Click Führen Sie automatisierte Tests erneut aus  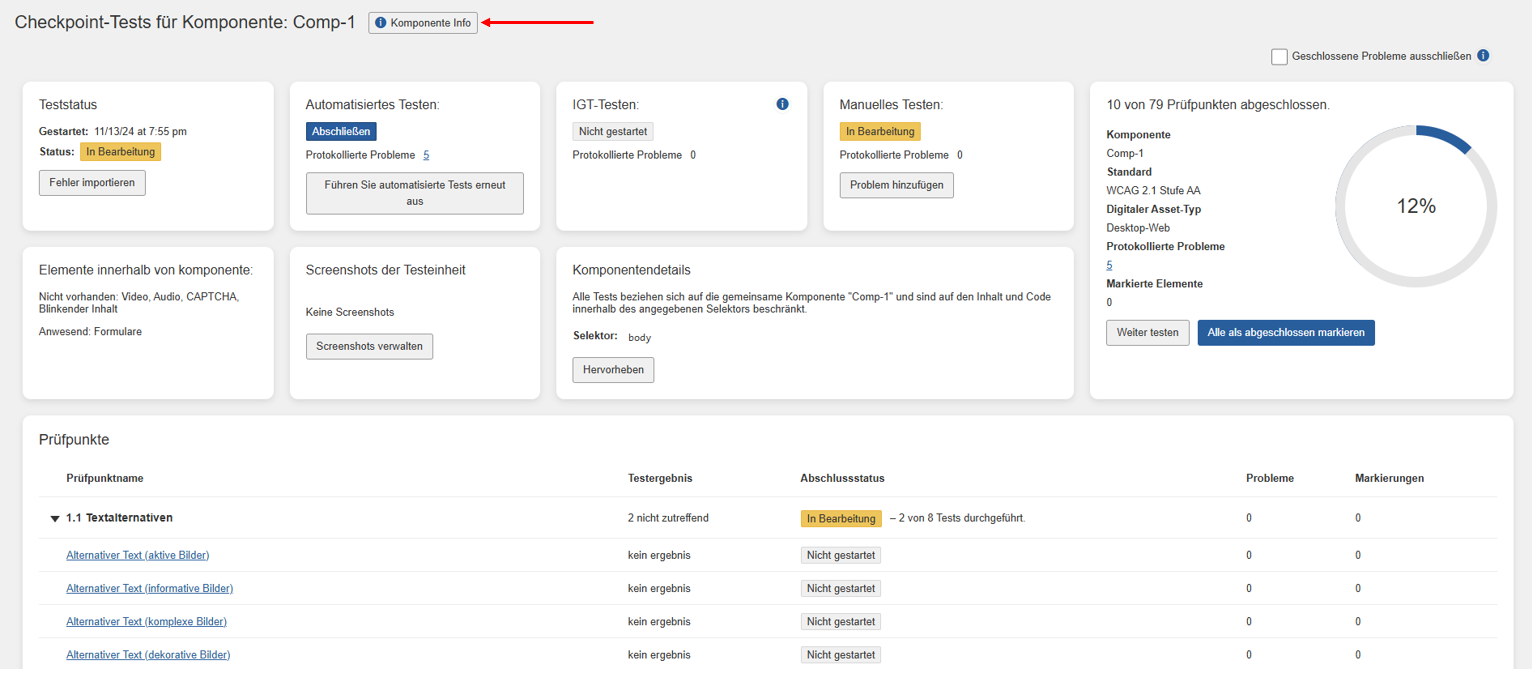pyautogui.click(x=414, y=193)
